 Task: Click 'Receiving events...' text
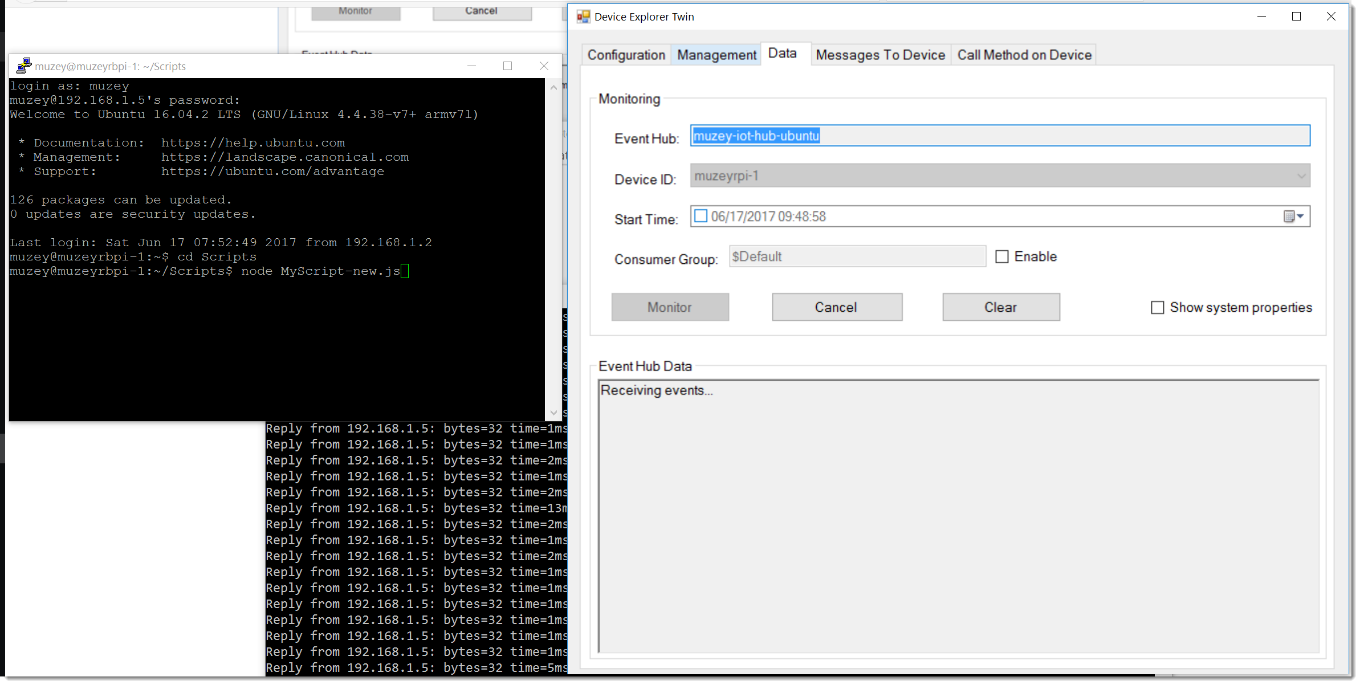click(x=657, y=390)
